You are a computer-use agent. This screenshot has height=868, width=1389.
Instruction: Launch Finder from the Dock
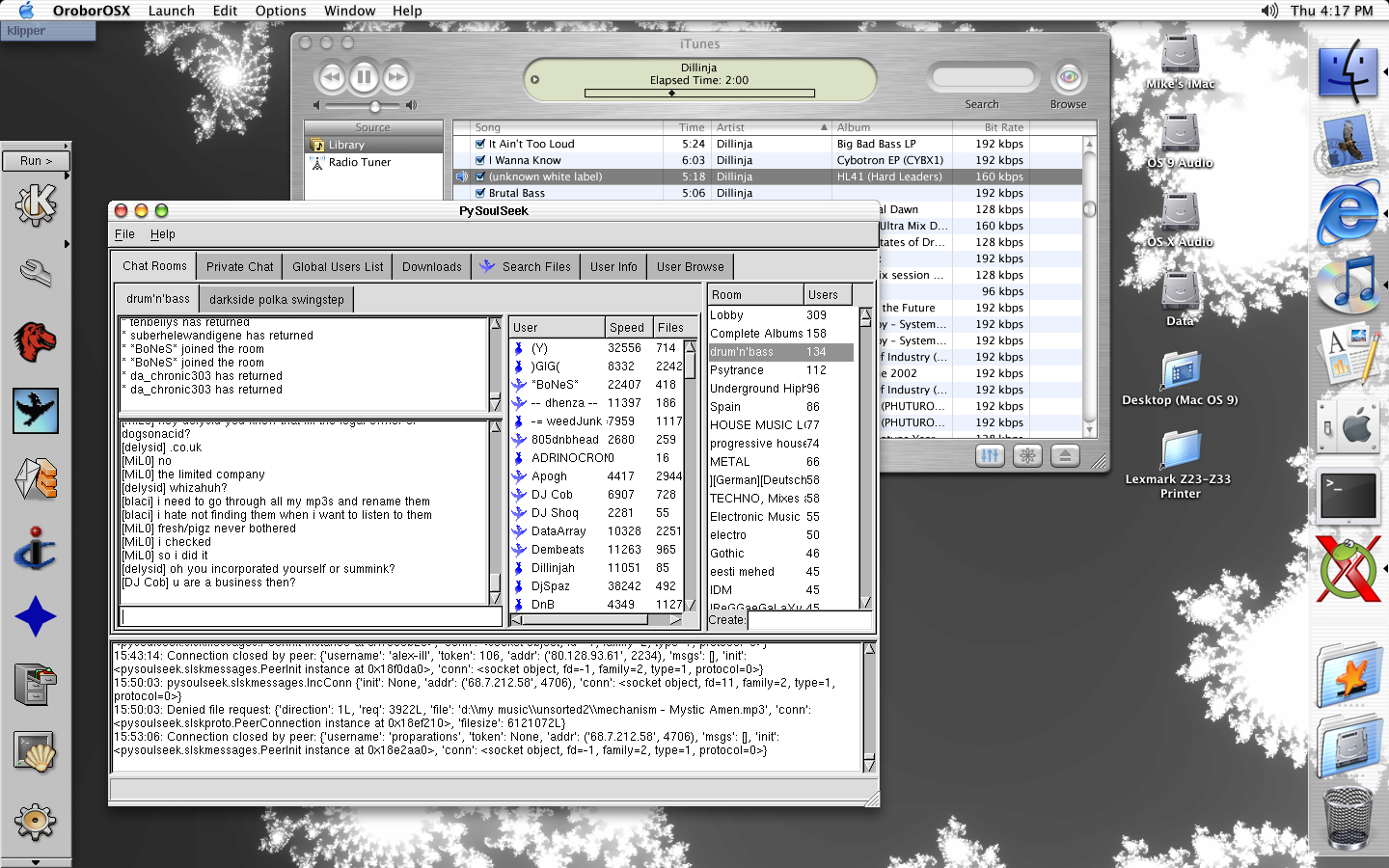click(x=1348, y=72)
